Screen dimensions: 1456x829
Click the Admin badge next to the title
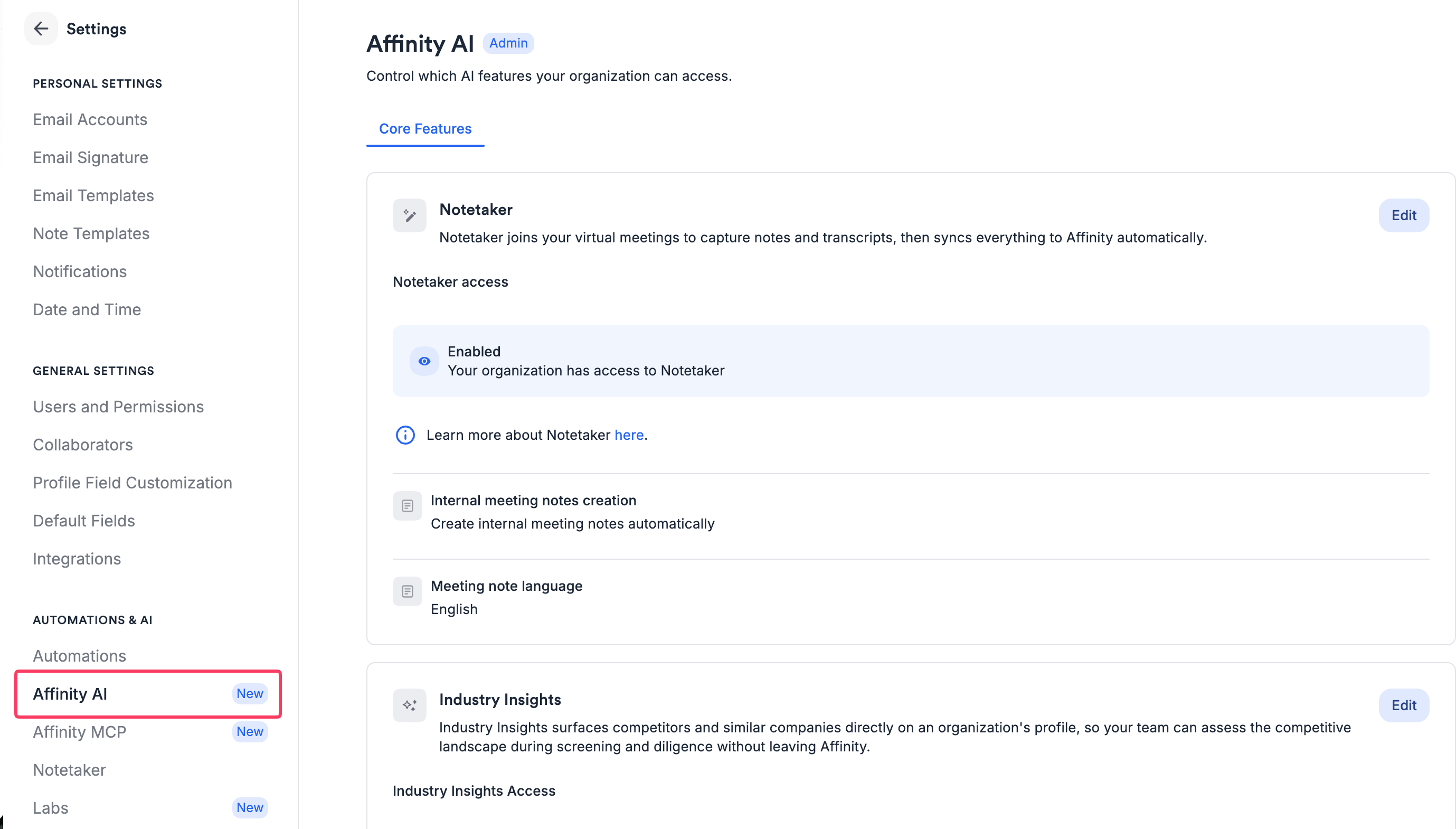(x=508, y=43)
